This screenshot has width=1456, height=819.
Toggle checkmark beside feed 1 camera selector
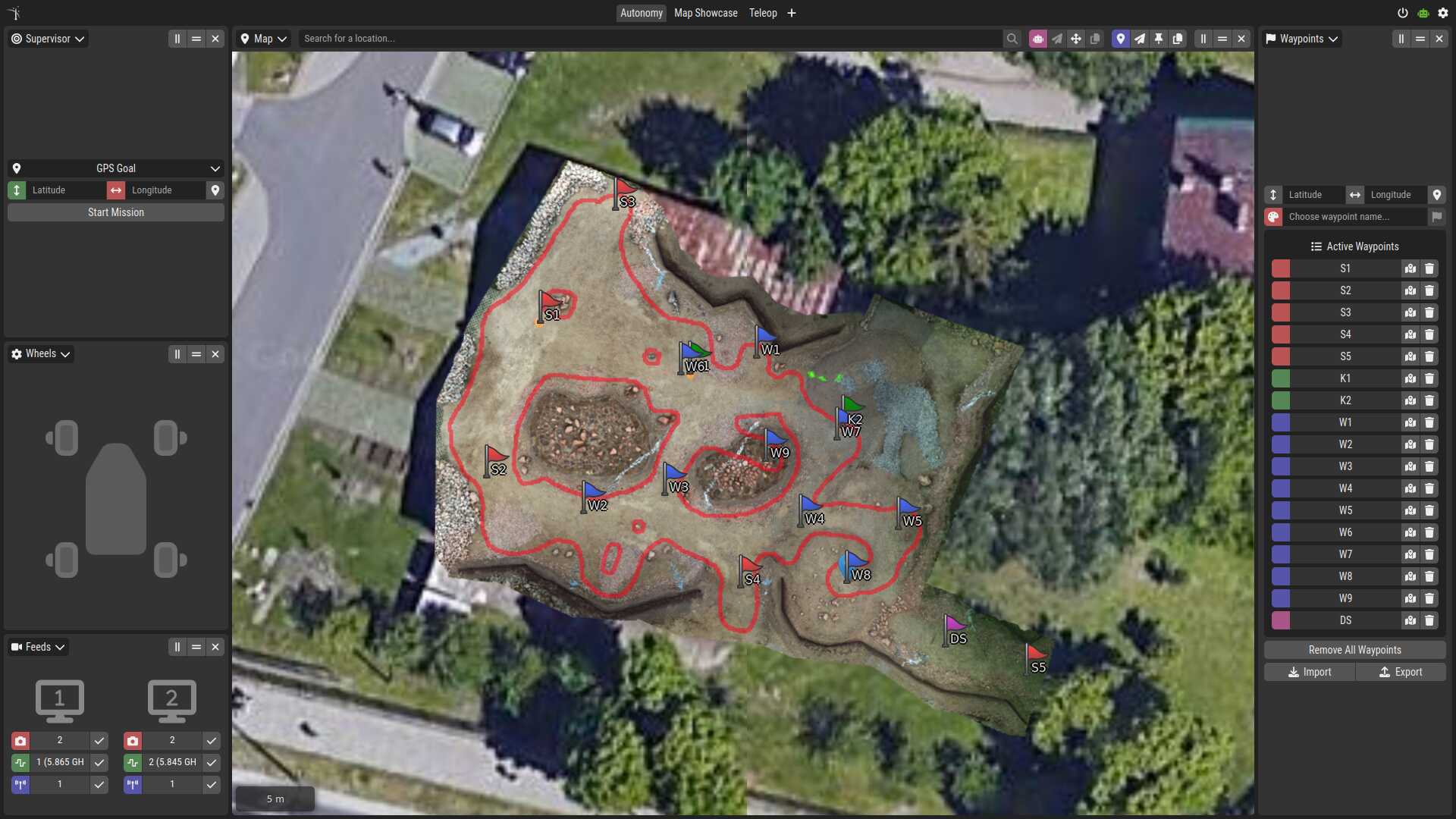[99, 740]
